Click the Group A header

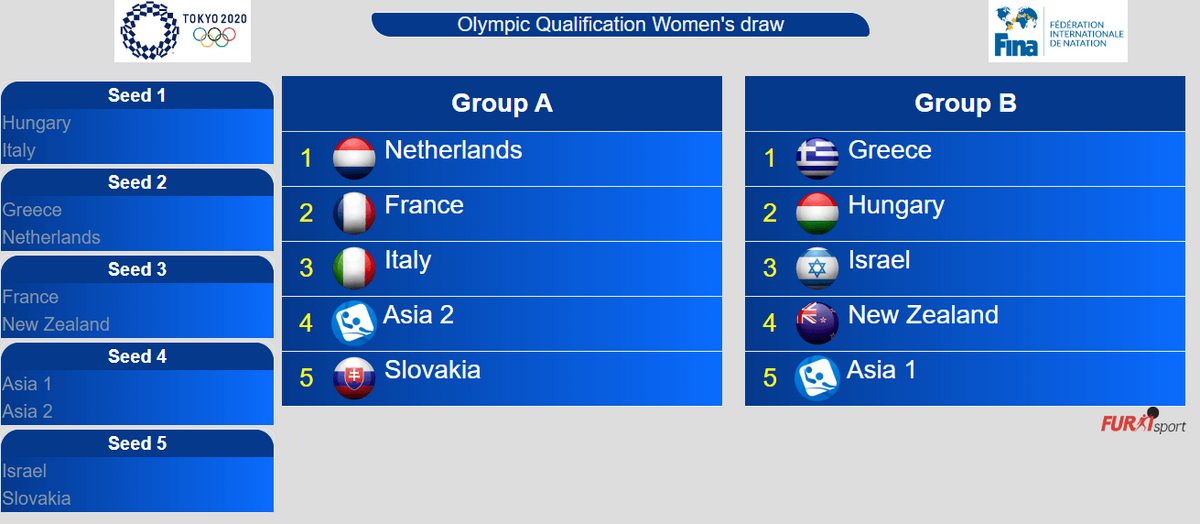click(x=502, y=103)
